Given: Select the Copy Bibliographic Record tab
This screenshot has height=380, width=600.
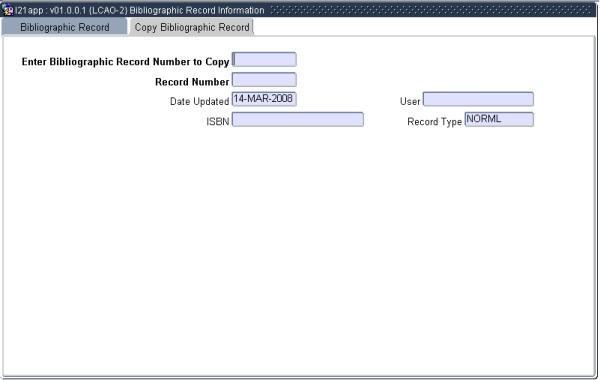Looking at the screenshot, I should (192, 27).
